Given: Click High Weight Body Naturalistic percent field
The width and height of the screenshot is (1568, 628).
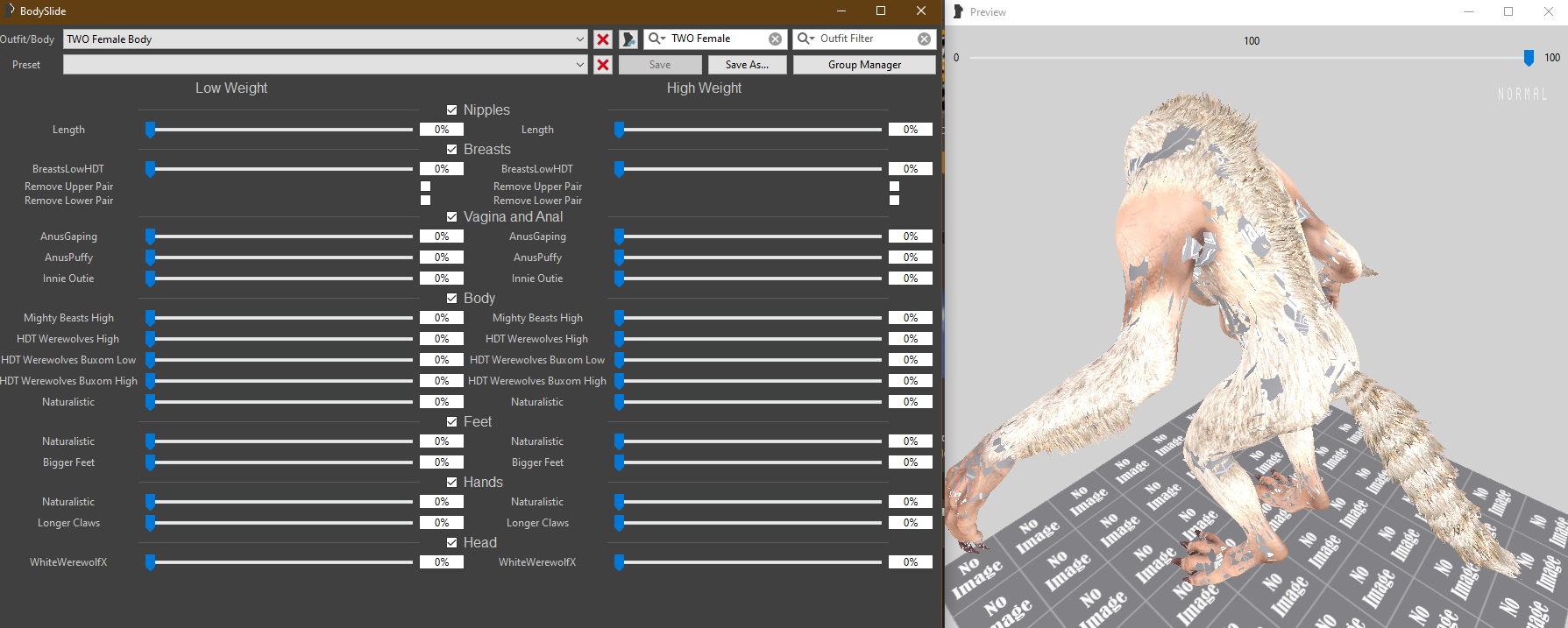Looking at the screenshot, I should [911, 402].
